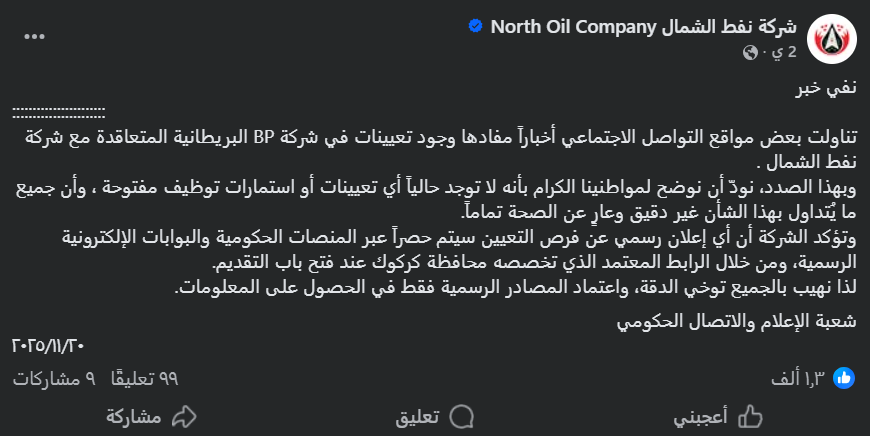Click the North Oil Company profile picture
The height and width of the screenshot is (436, 870).
point(831,38)
